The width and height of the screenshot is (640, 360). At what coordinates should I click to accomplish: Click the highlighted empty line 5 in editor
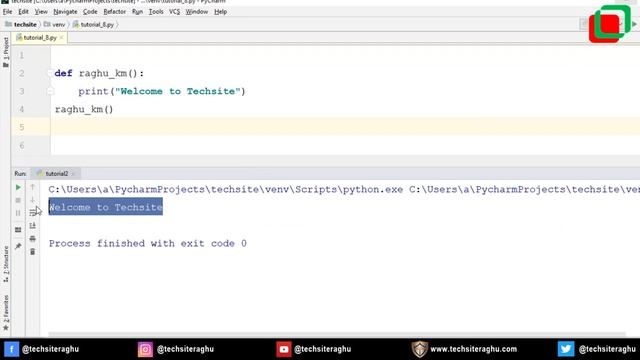click(345, 127)
